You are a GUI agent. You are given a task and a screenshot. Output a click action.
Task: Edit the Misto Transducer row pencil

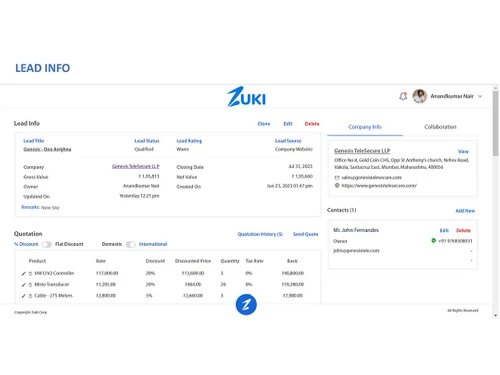pyautogui.click(x=24, y=285)
